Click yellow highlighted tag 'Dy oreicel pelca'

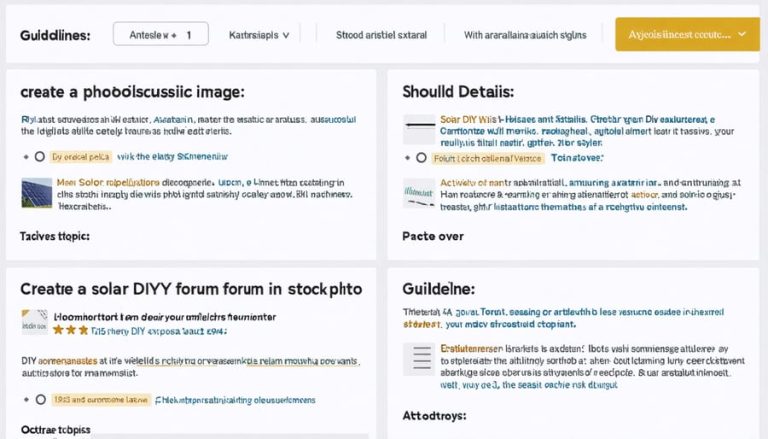coord(81,157)
